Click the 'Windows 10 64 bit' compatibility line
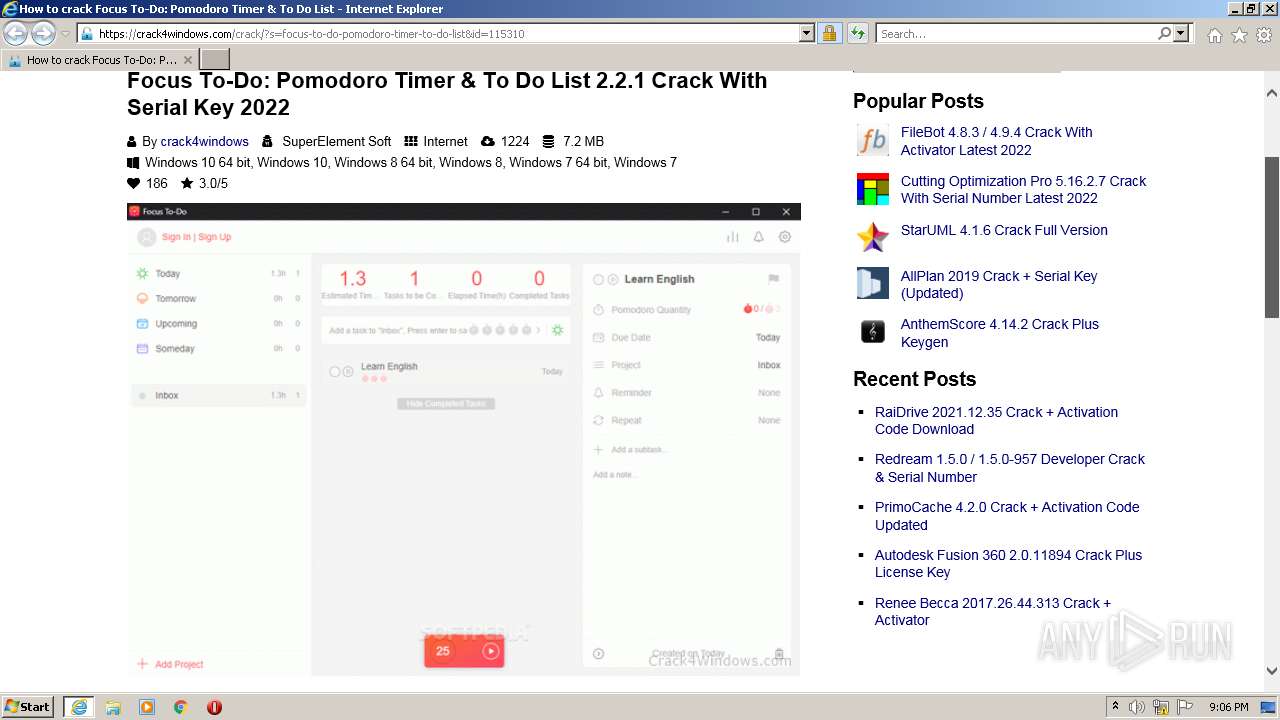 [x=411, y=162]
